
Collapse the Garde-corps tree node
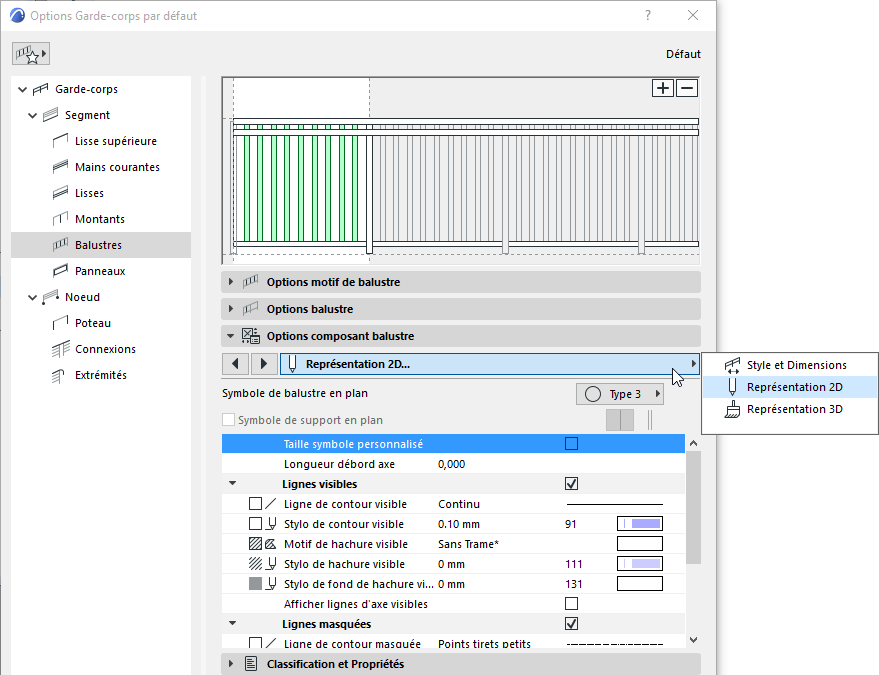(x=22, y=89)
